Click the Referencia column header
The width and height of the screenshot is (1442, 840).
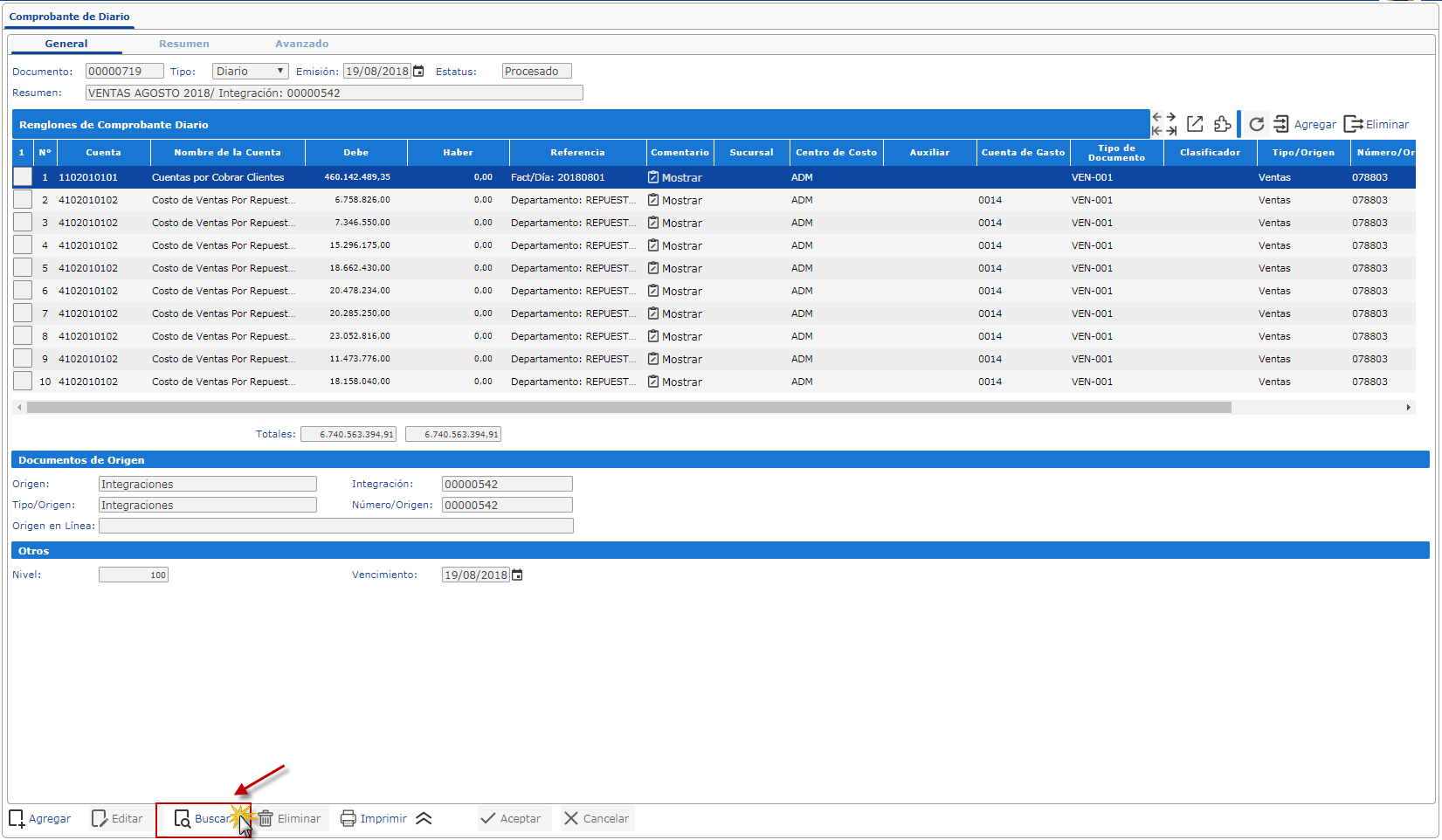pos(578,153)
